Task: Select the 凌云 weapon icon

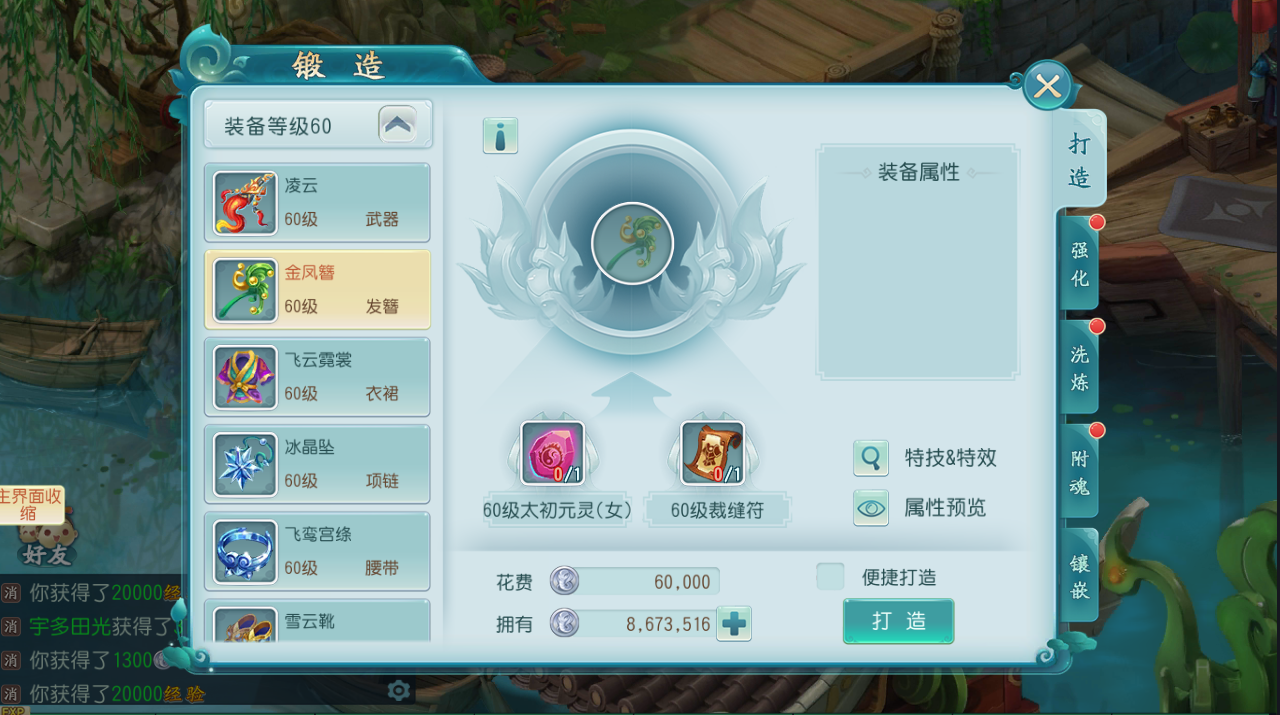Action: click(245, 202)
